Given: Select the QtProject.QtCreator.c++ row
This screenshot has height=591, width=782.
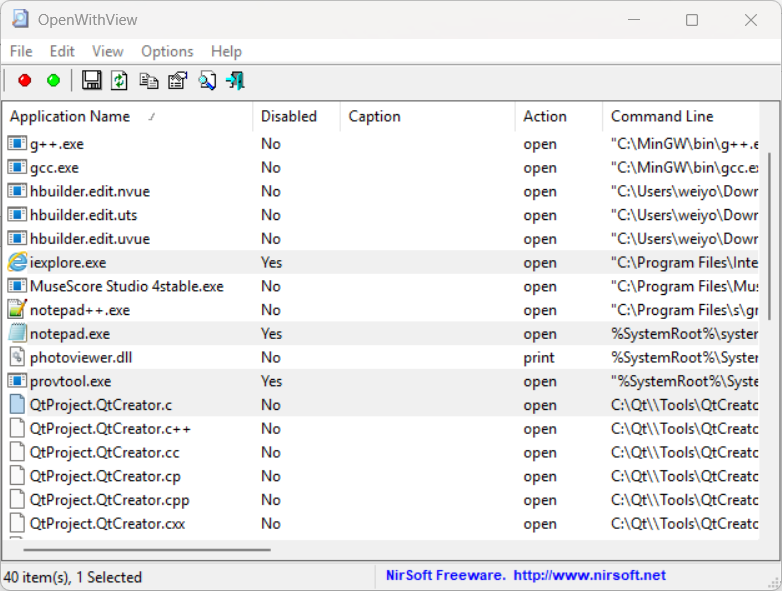Looking at the screenshot, I should point(383,428).
